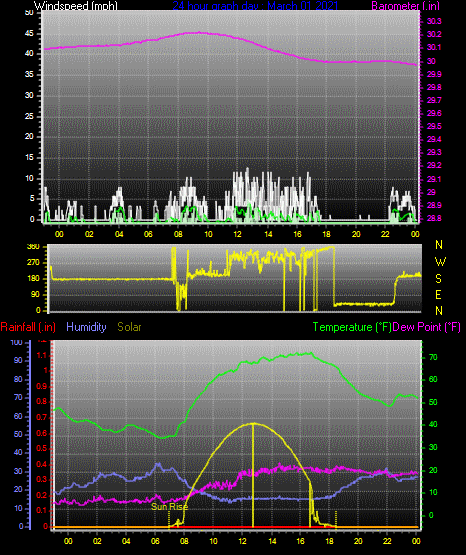Click hour 14 label under the temperature chart

pos(272,541)
